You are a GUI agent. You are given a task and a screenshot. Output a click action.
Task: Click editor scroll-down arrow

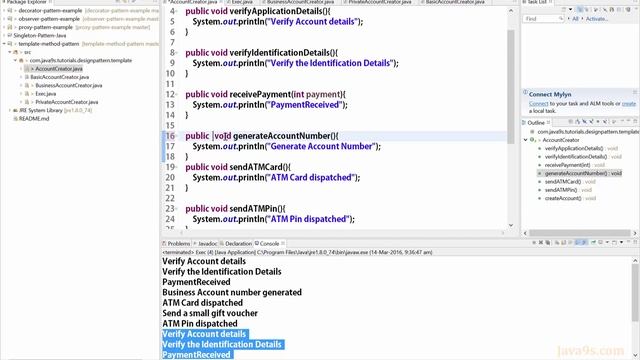click(x=511, y=225)
